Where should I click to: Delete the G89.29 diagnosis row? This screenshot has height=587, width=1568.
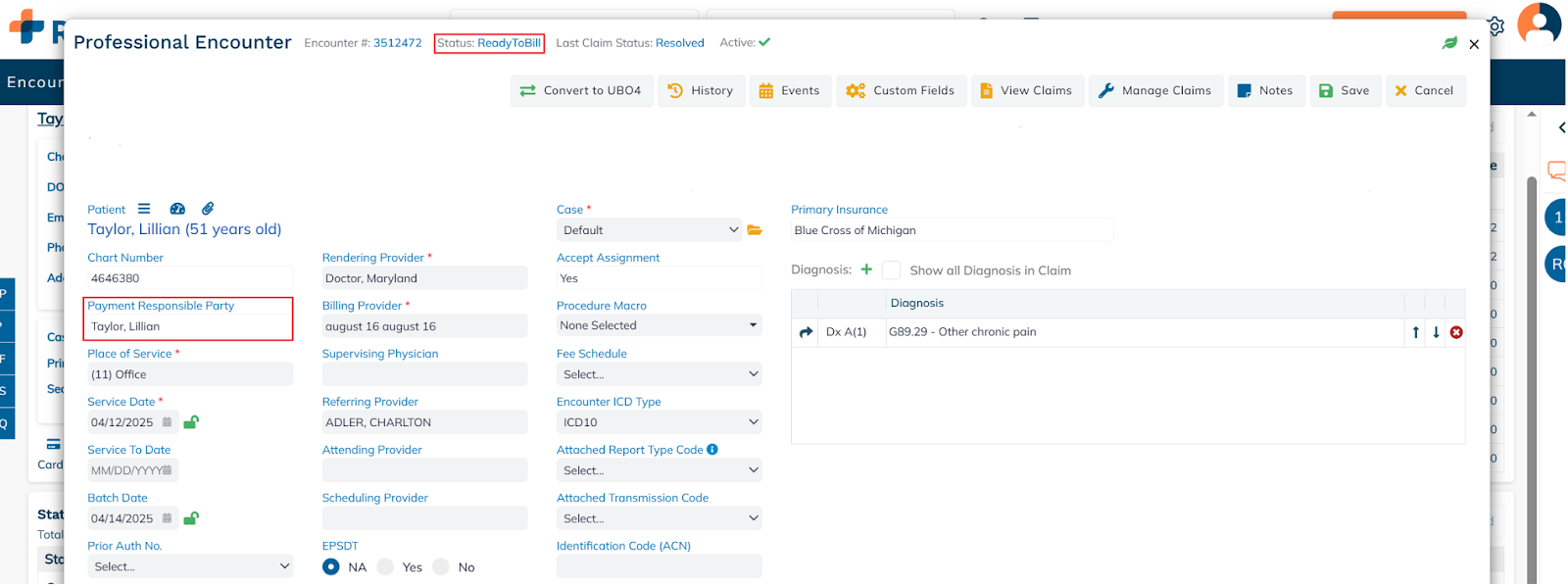pyautogui.click(x=1456, y=332)
